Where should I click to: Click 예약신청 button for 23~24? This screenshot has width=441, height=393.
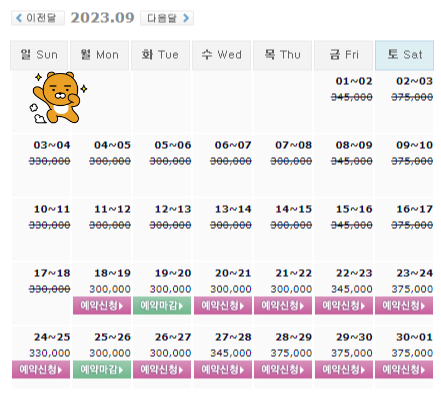(404, 306)
